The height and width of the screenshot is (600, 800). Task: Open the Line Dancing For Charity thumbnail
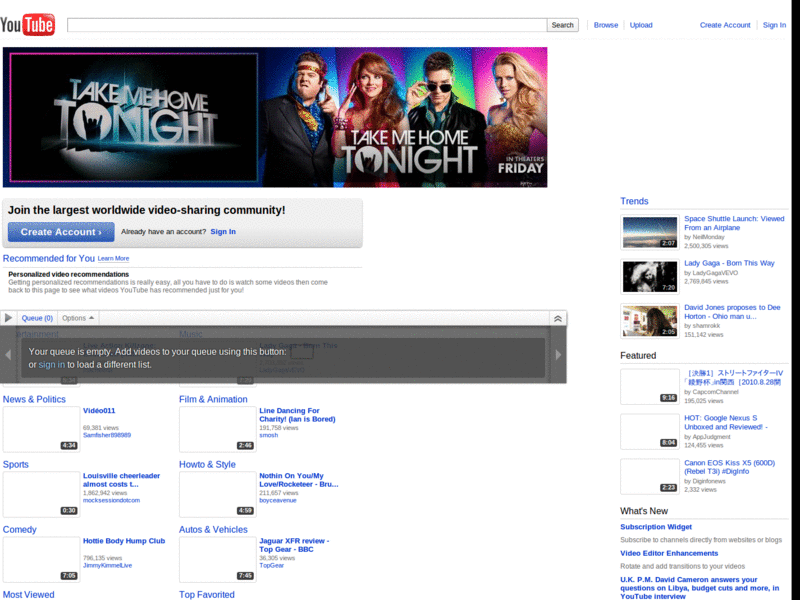(217, 429)
